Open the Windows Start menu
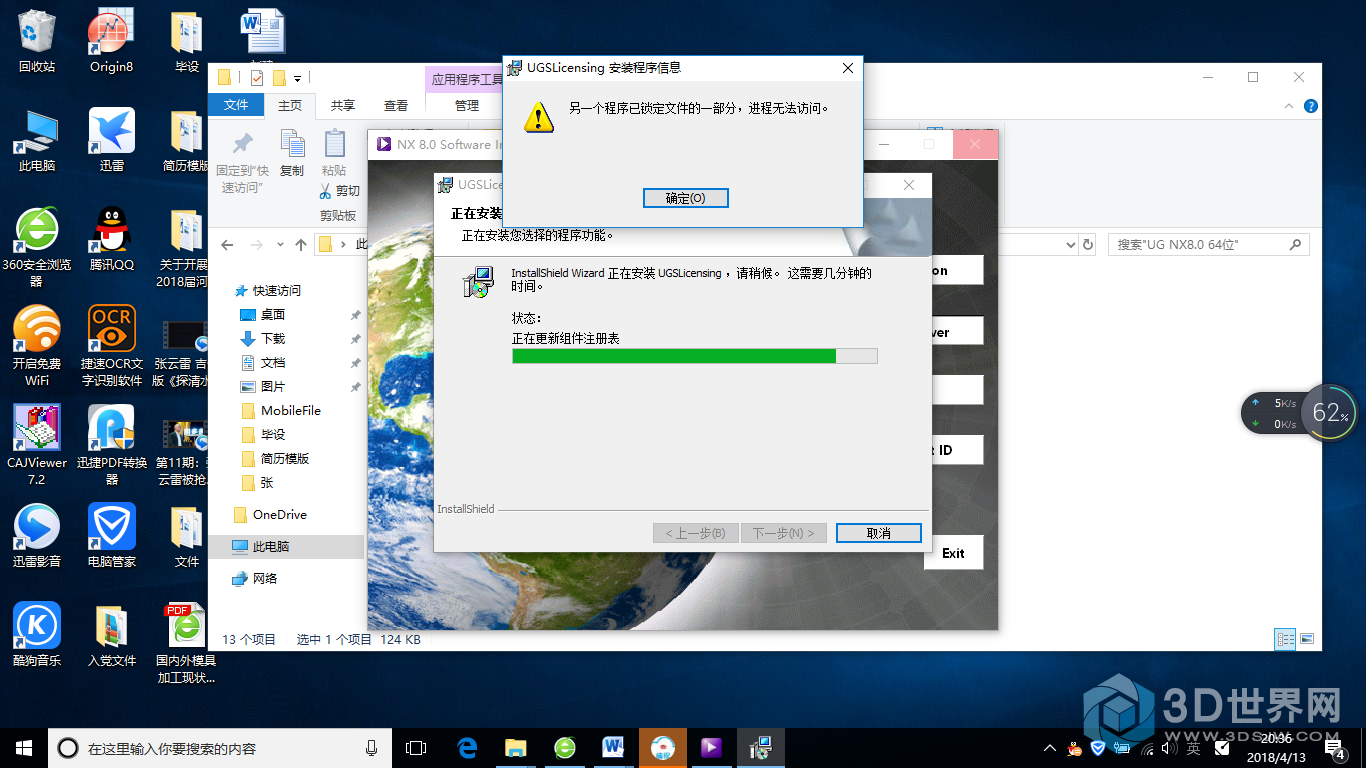Screen dimensions: 1366x768 tap(24, 747)
